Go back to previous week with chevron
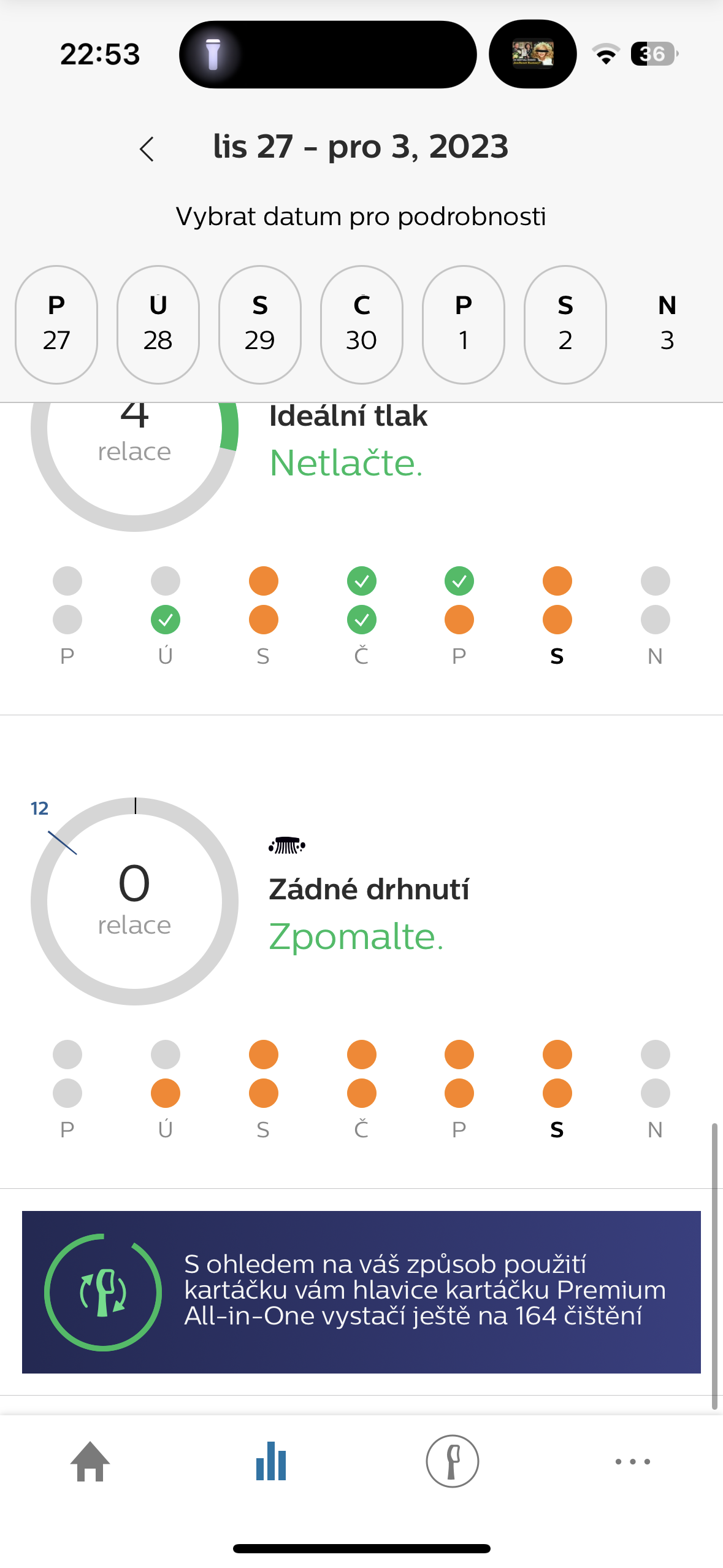Screen dimensions: 723x1568 [147, 148]
